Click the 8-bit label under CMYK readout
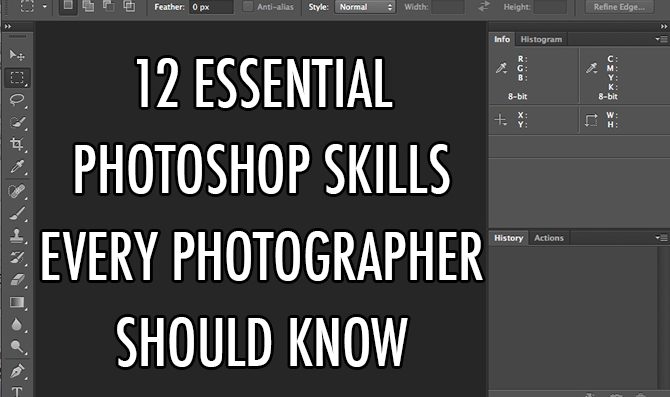 (x=608, y=97)
